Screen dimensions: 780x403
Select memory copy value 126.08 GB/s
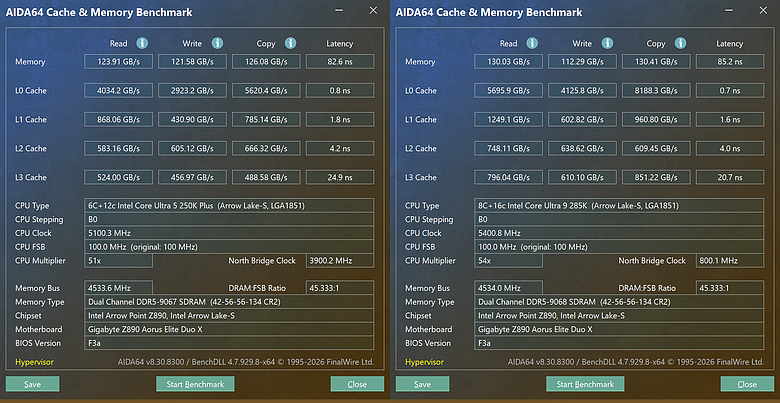pos(266,62)
